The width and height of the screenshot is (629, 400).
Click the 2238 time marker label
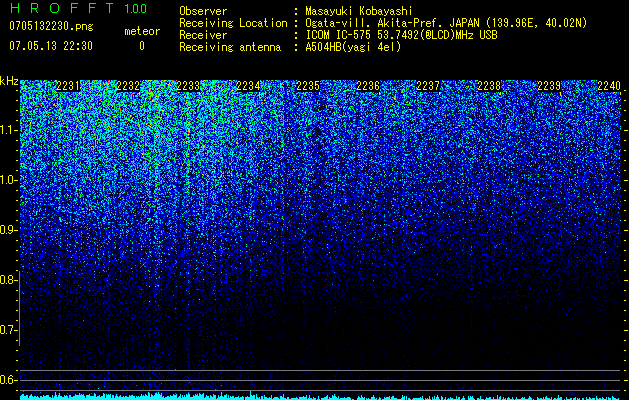pos(489,86)
